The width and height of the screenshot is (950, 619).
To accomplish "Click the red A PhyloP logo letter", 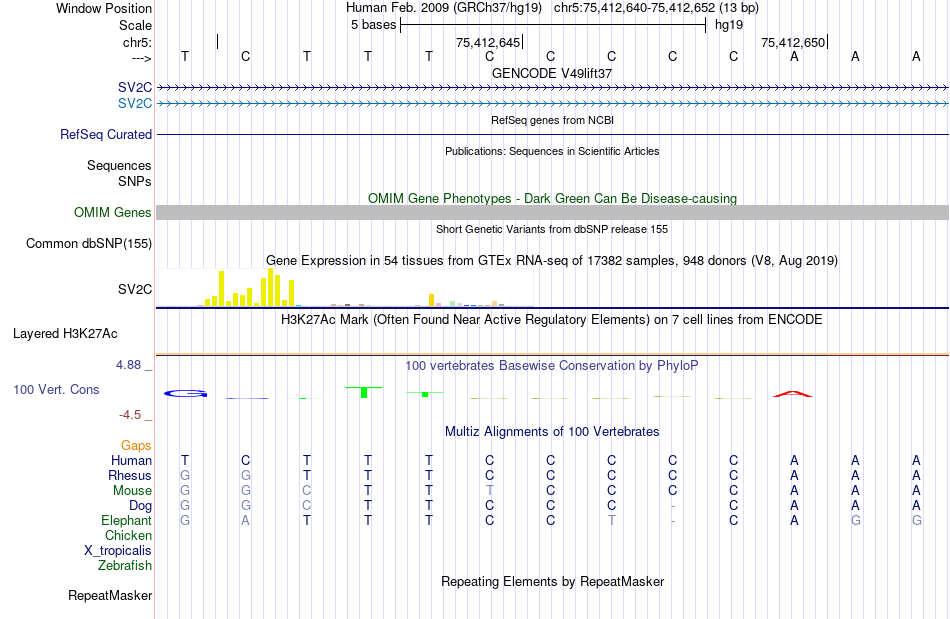I will (792, 394).
